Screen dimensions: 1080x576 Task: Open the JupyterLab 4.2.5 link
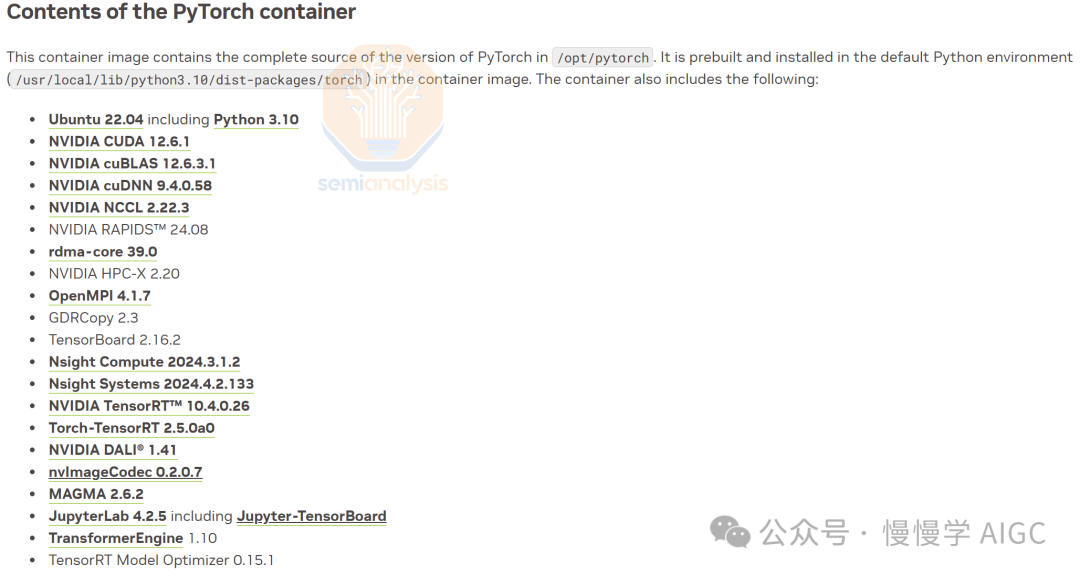coord(107,516)
